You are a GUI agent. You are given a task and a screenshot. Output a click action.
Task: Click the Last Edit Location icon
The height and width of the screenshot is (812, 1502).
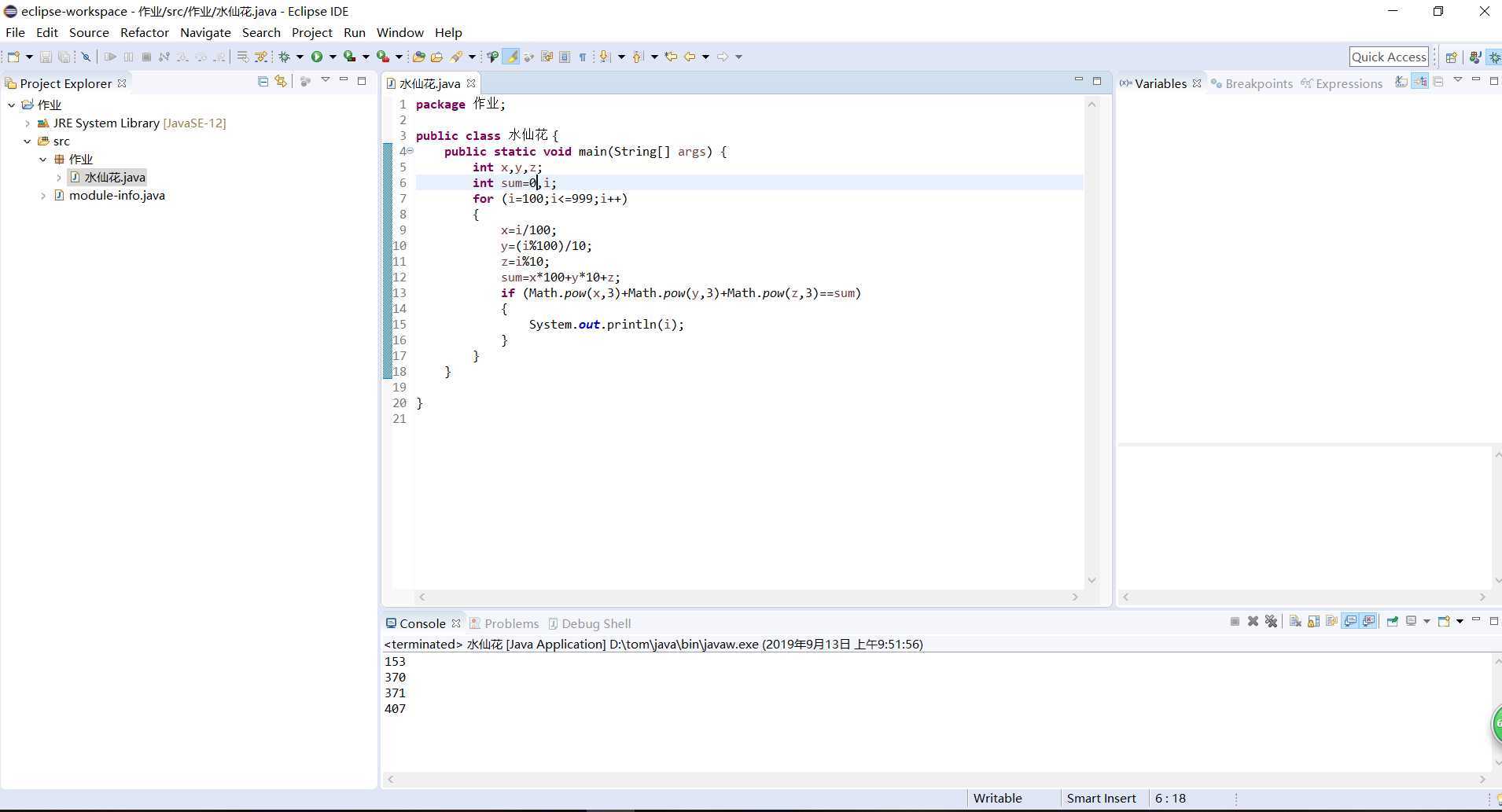[671, 57]
